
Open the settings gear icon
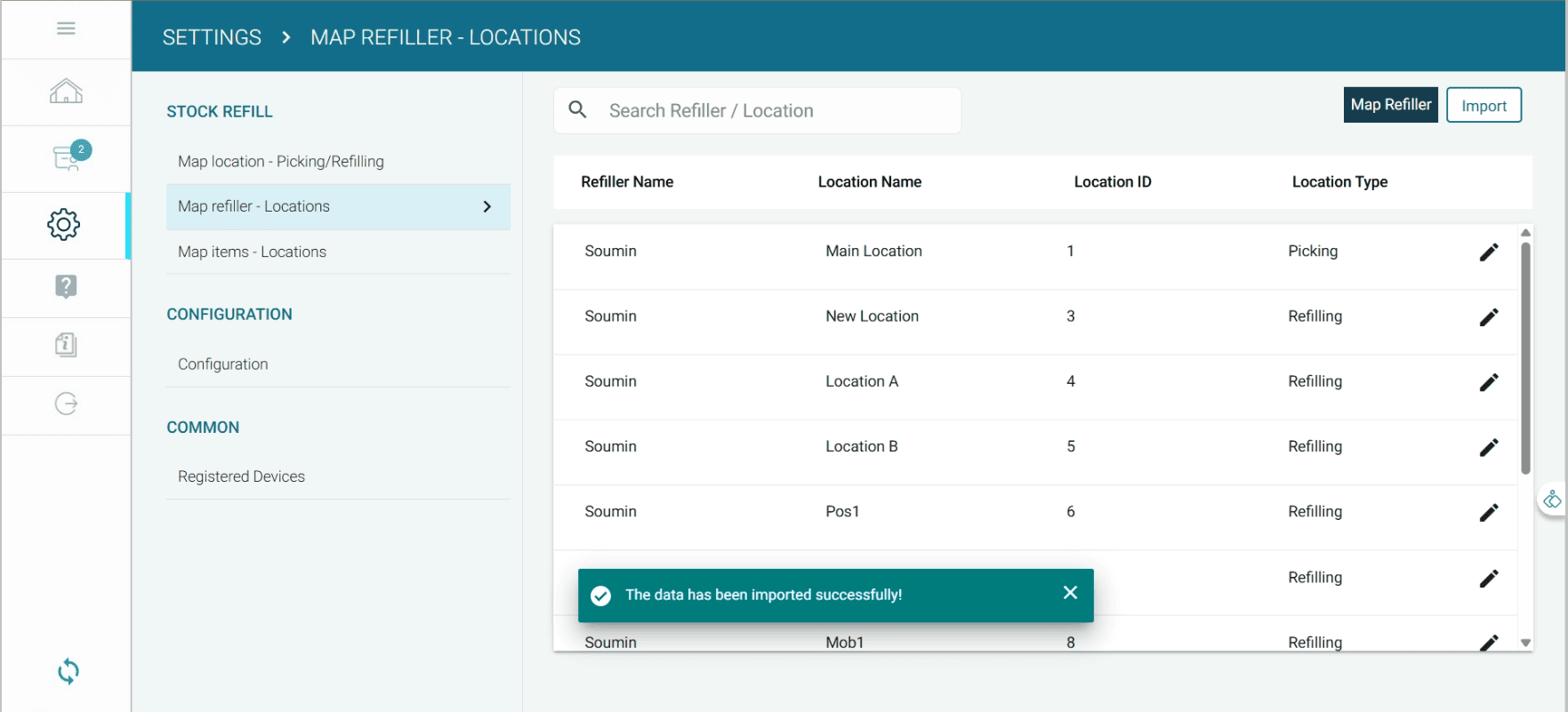64,224
